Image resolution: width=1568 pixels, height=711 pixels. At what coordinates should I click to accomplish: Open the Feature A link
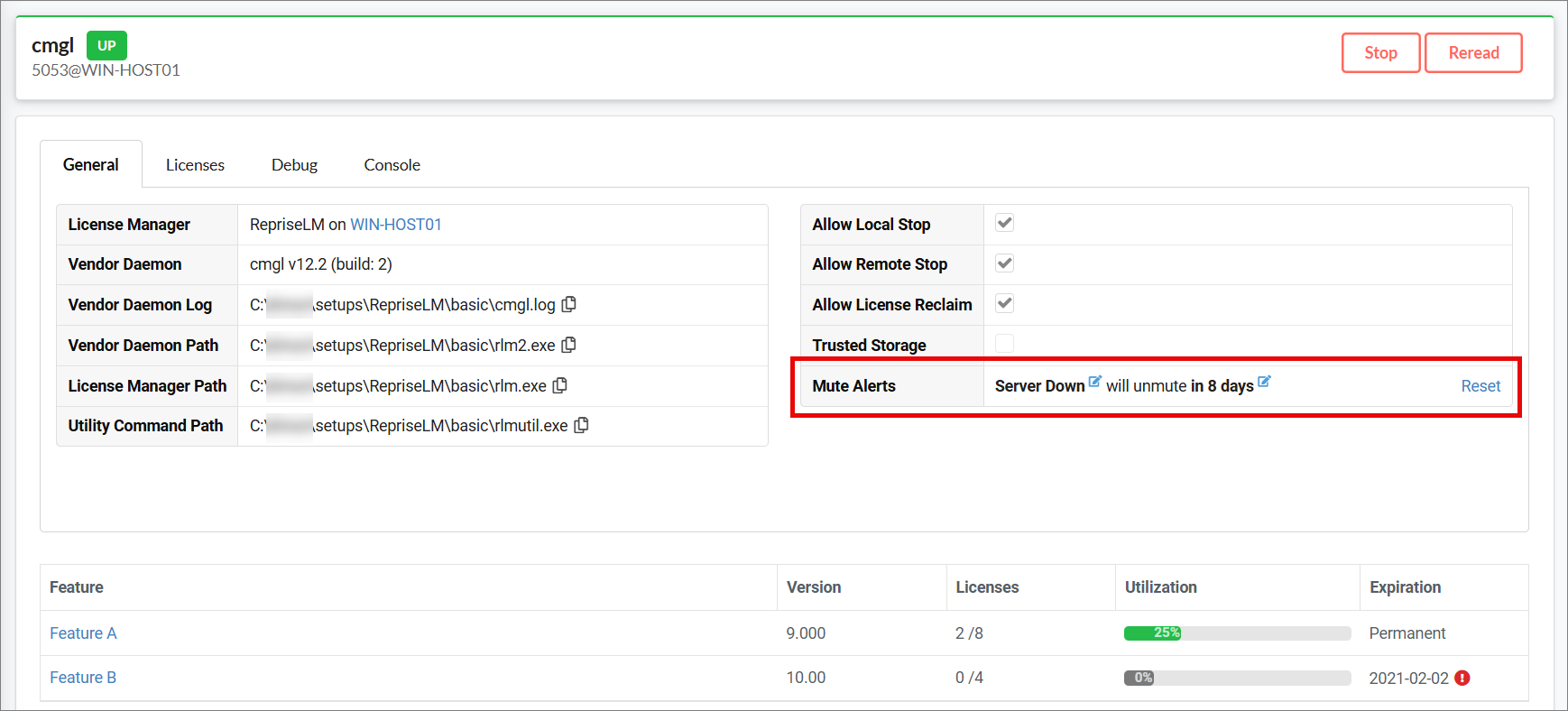point(83,633)
